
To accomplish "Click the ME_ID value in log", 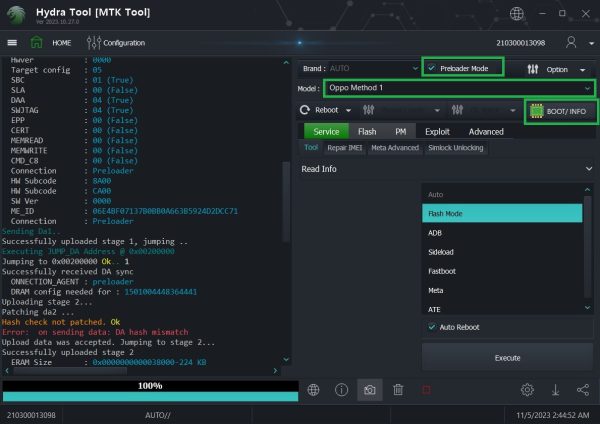I will point(165,211).
